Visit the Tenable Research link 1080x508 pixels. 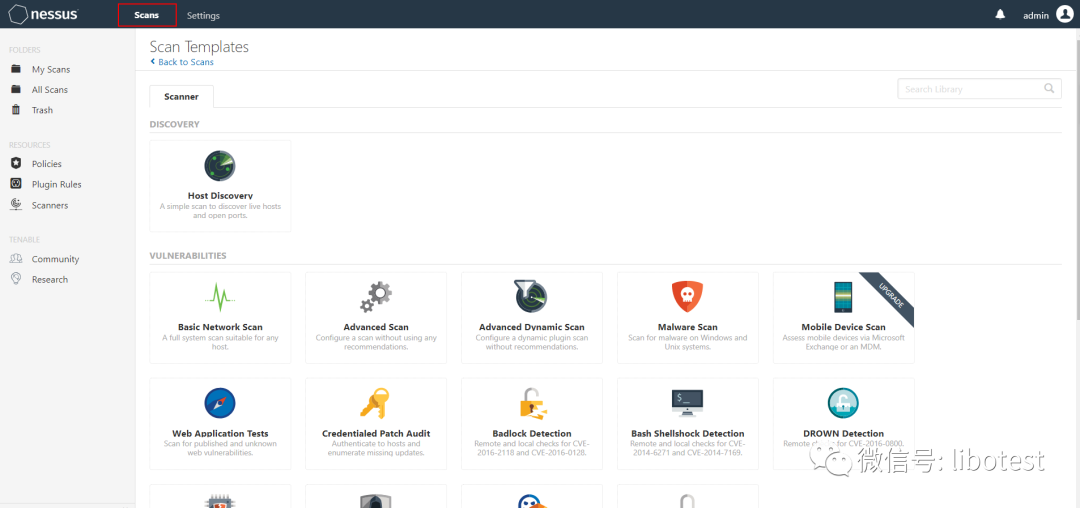(50, 279)
